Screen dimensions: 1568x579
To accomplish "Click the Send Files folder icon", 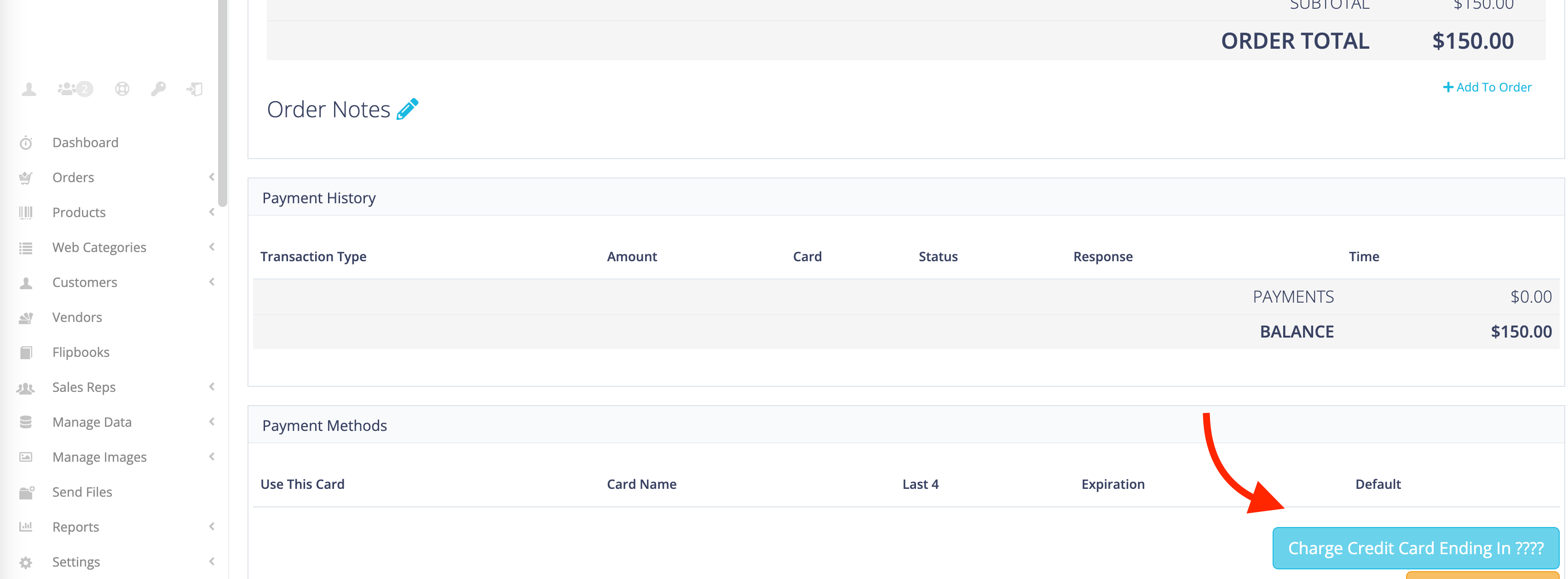I will tap(26, 492).
